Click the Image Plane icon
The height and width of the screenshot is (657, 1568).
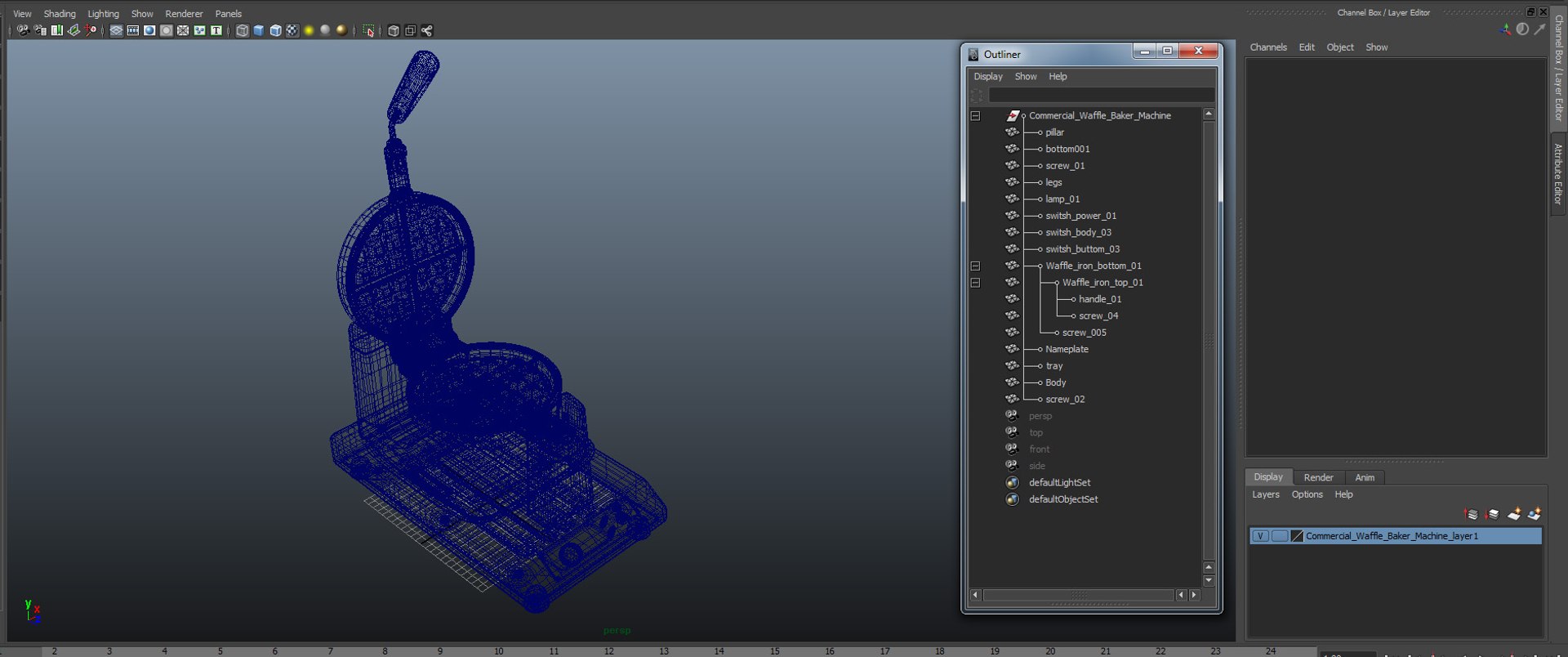(x=73, y=30)
